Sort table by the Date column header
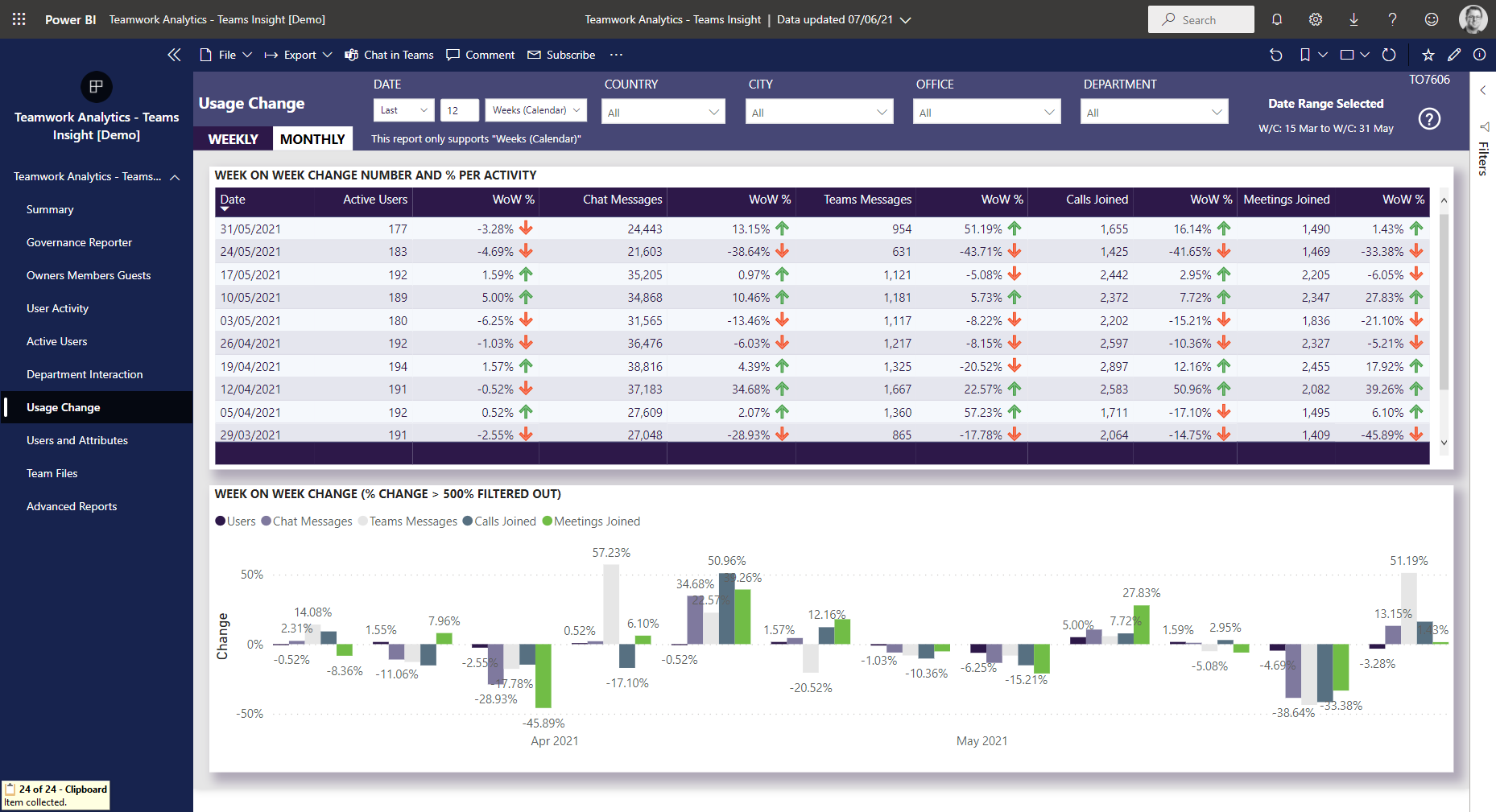1496x812 pixels. [233, 200]
